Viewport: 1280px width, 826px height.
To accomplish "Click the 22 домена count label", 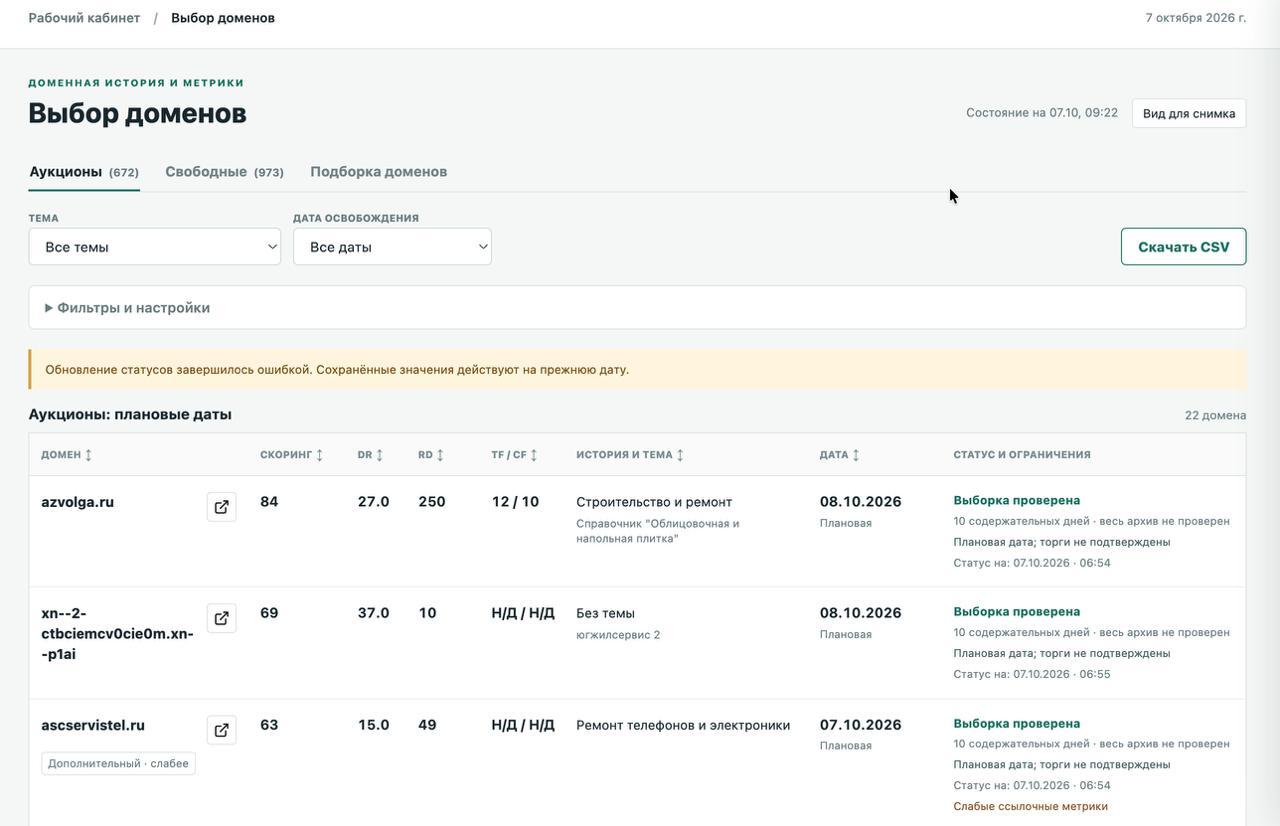I will tap(1216, 415).
